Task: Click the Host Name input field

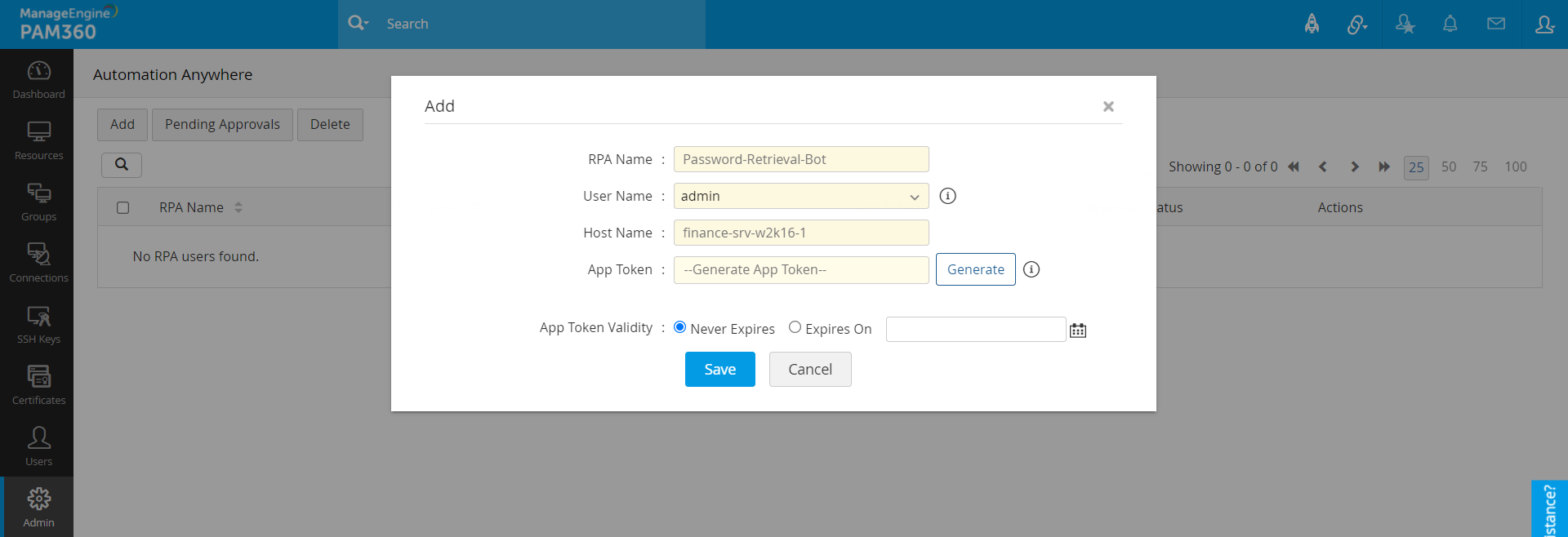Action: [801, 233]
